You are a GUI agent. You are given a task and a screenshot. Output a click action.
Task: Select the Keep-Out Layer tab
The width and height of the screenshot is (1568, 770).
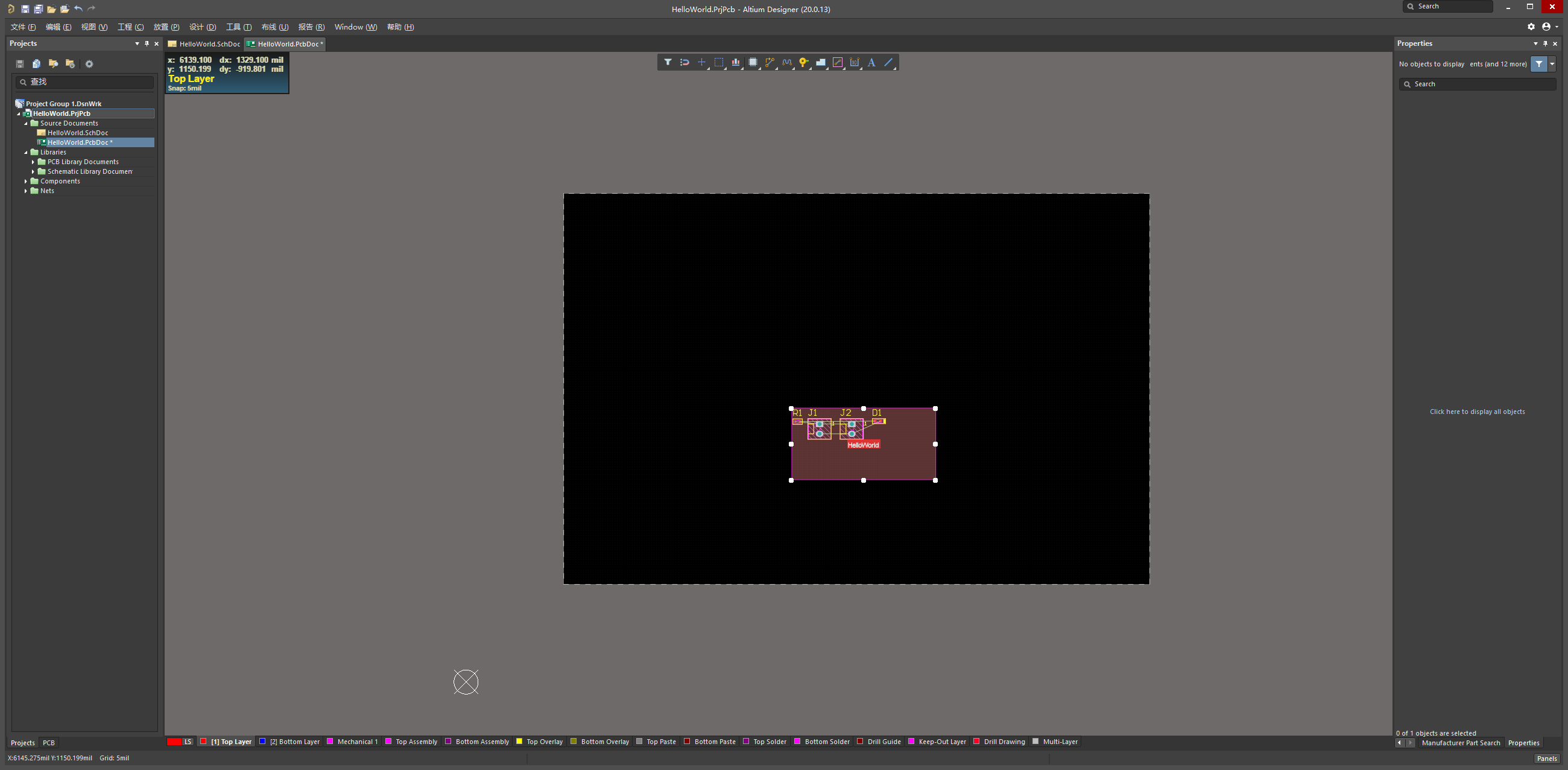(x=937, y=742)
